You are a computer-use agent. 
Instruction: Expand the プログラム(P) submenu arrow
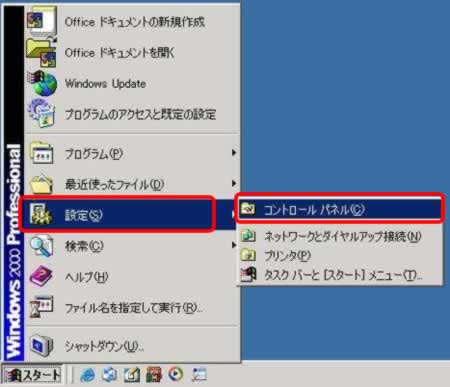(234, 153)
